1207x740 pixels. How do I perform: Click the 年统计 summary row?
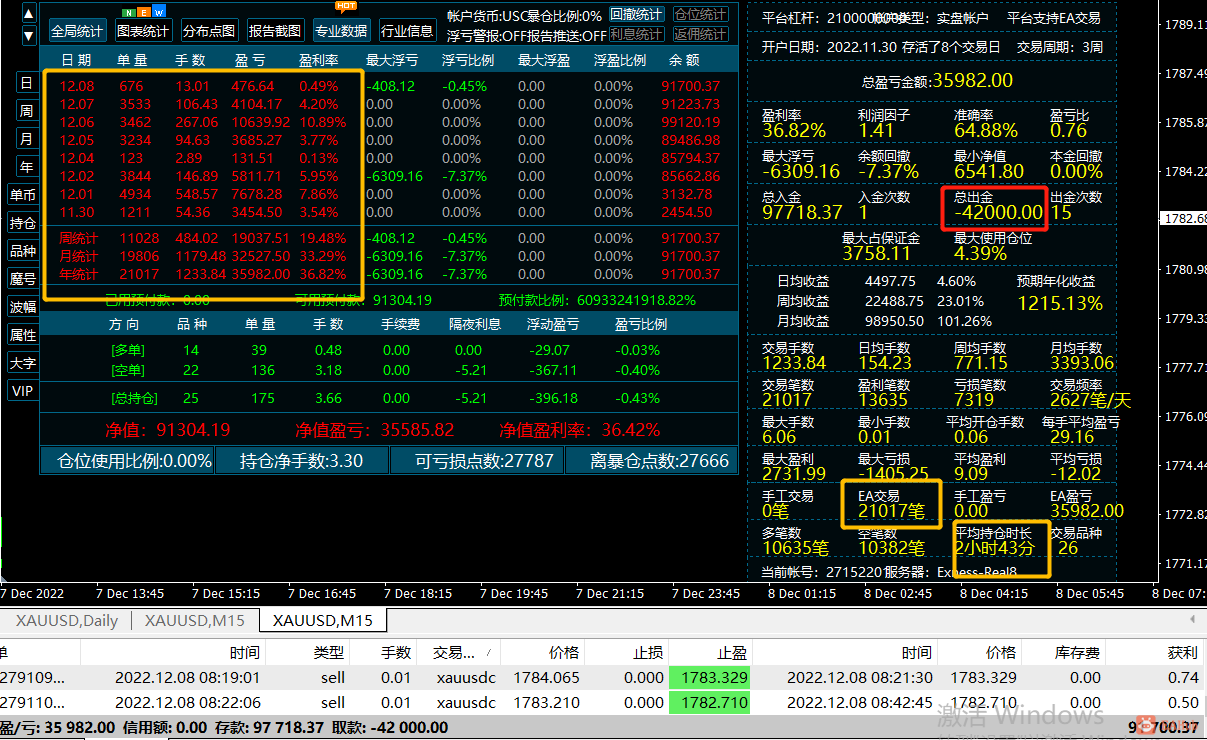point(390,274)
